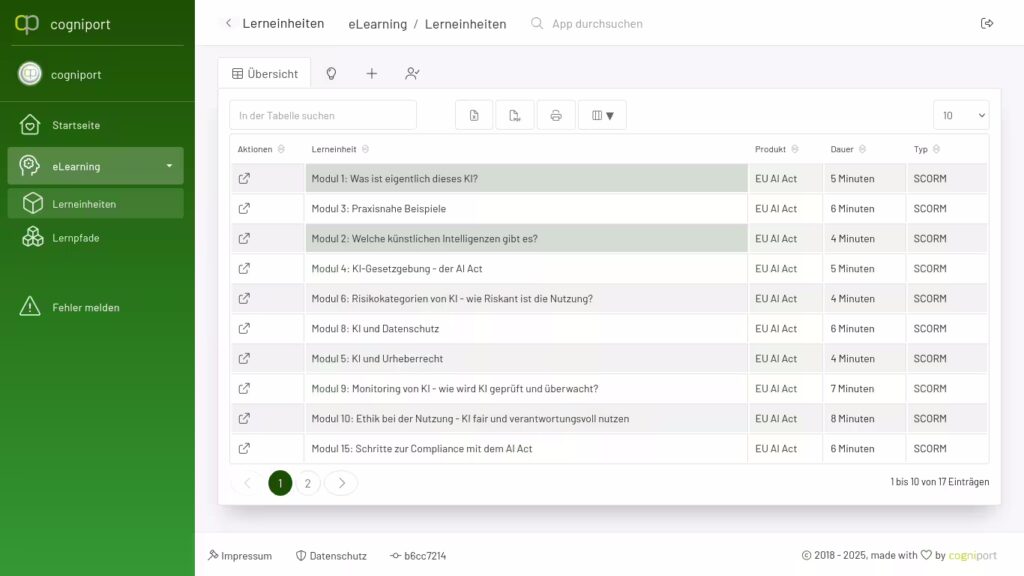Screen dimensions: 1024x576
Task: Click the first file export button in the toolbar
Action: 474,115
